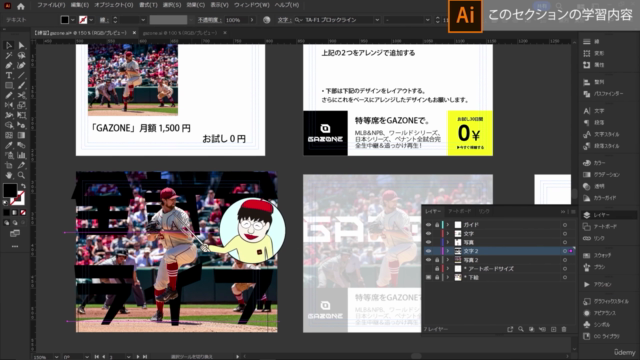Click the locate object magnifier in Layers panel
Screen dimensions: 640x360
click(521, 329)
